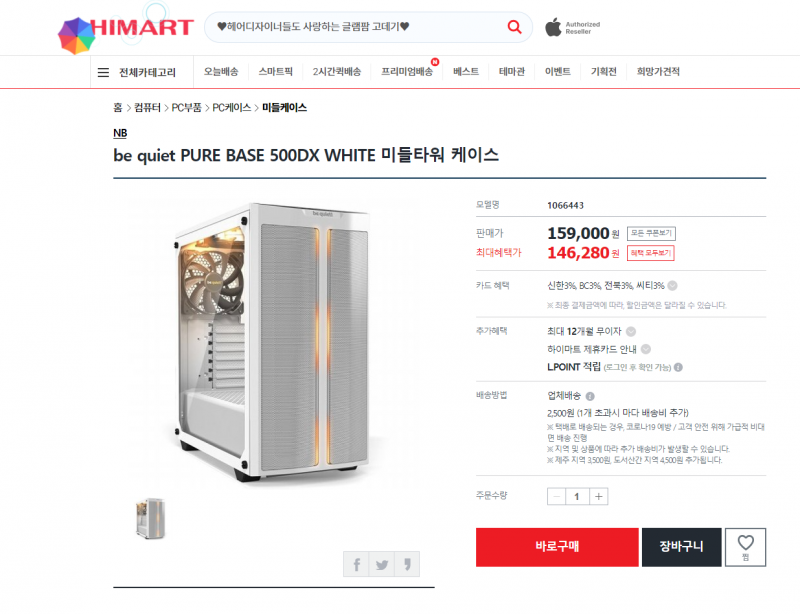Decrease order quantity with minus button
The image size is (800, 614).
tap(557, 496)
